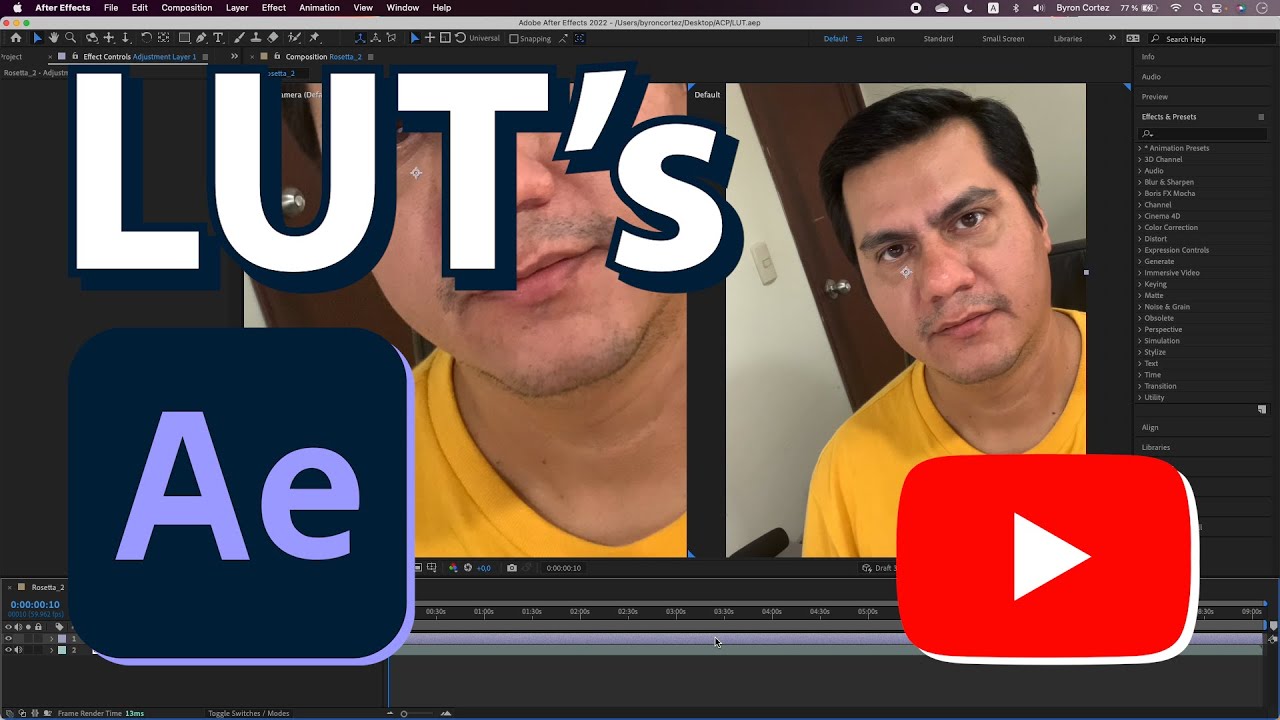Viewport: 1280px width, 720px height.
Task: Expand layer 1 properties in timeline
Action: (x=51, y=638)
